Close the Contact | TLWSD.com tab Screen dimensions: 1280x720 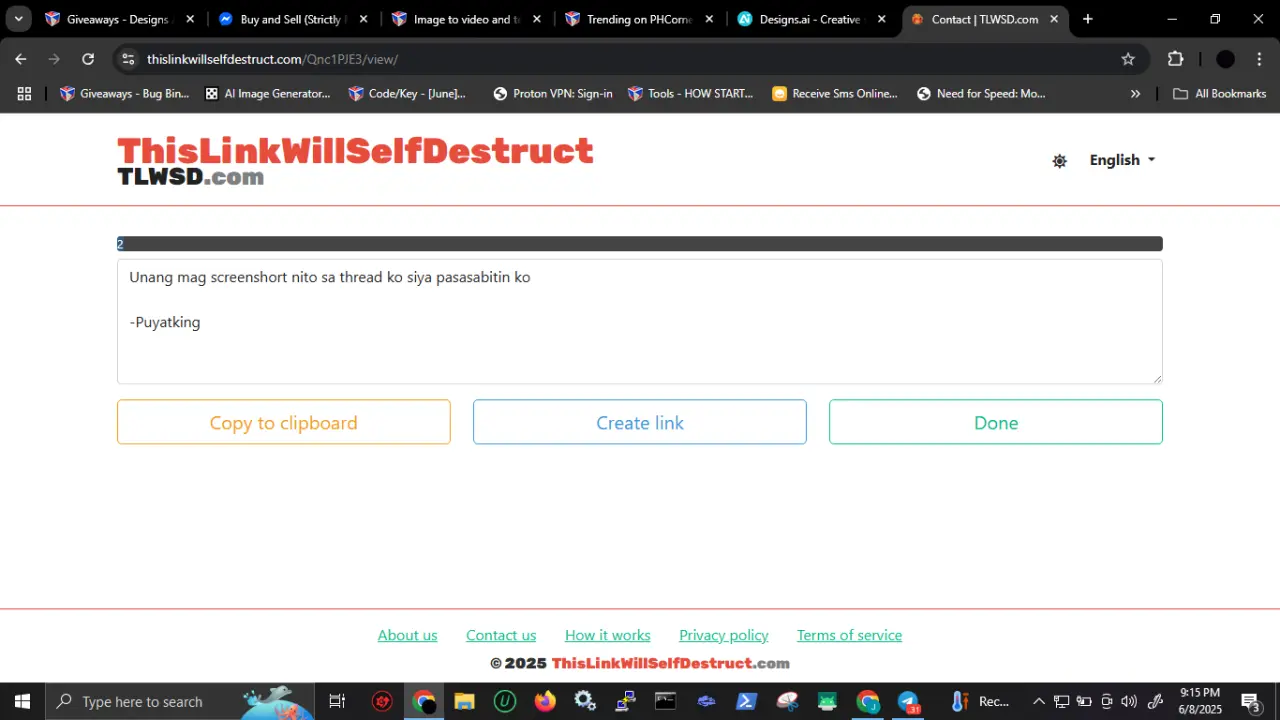click(x=1054, y=19)
